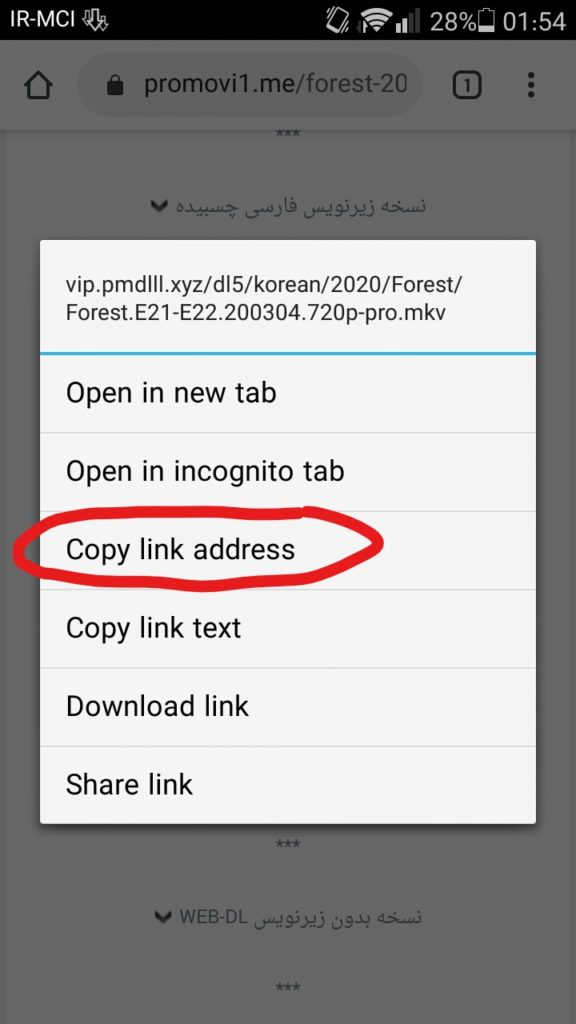Tap the Wi-Fi status bar icon

pos(374,22)
